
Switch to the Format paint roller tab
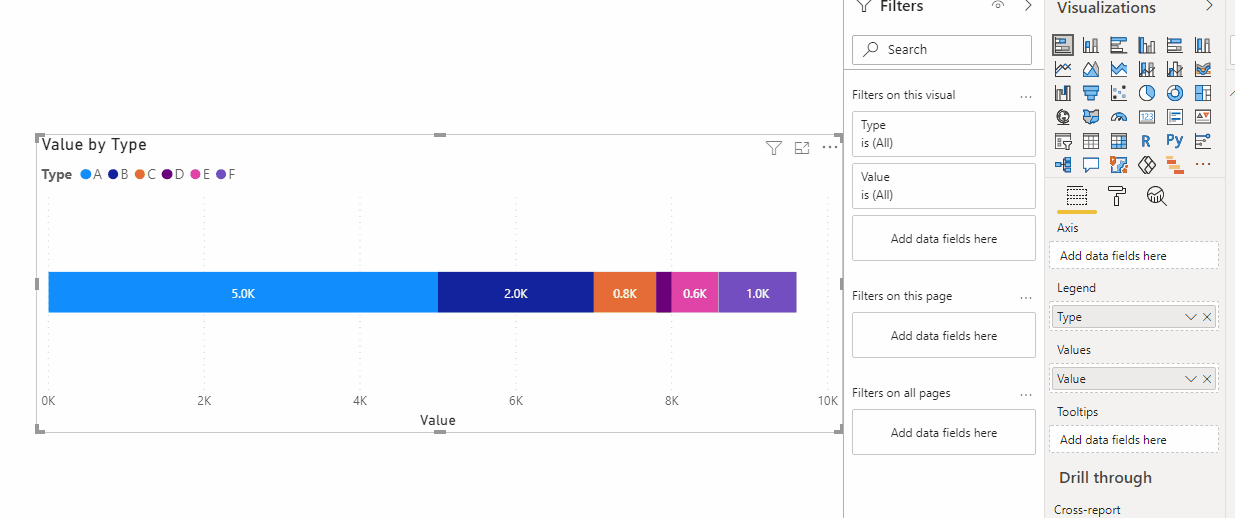coord(1117,196)
